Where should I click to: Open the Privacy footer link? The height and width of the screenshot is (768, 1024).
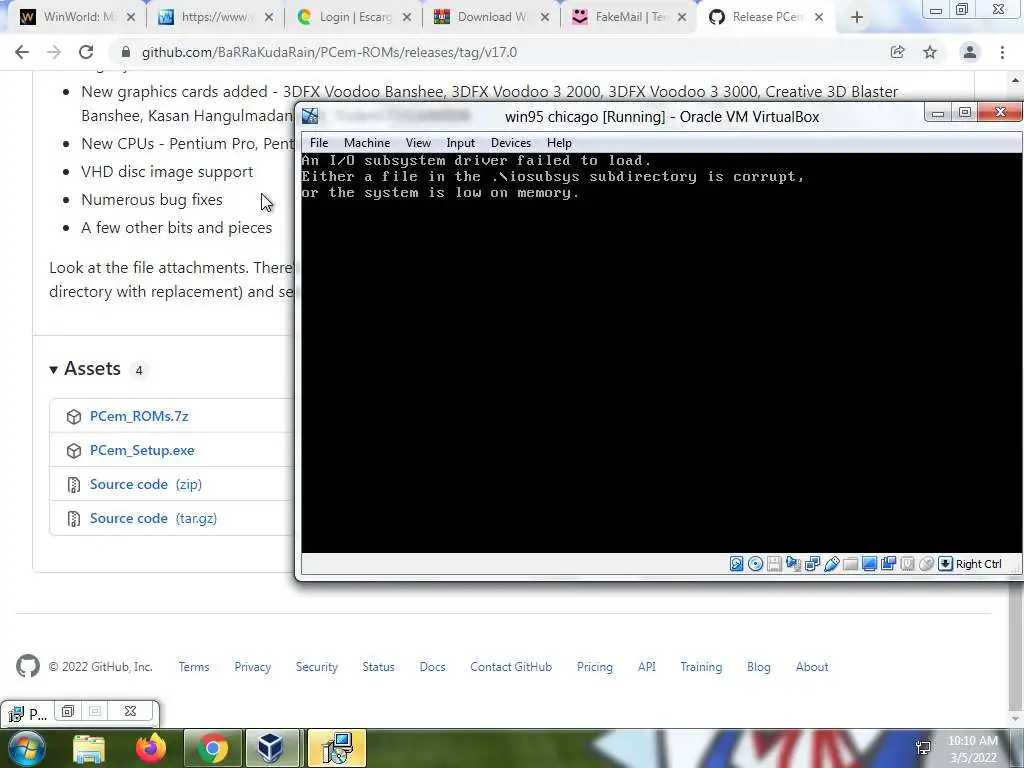coord(253,667)
